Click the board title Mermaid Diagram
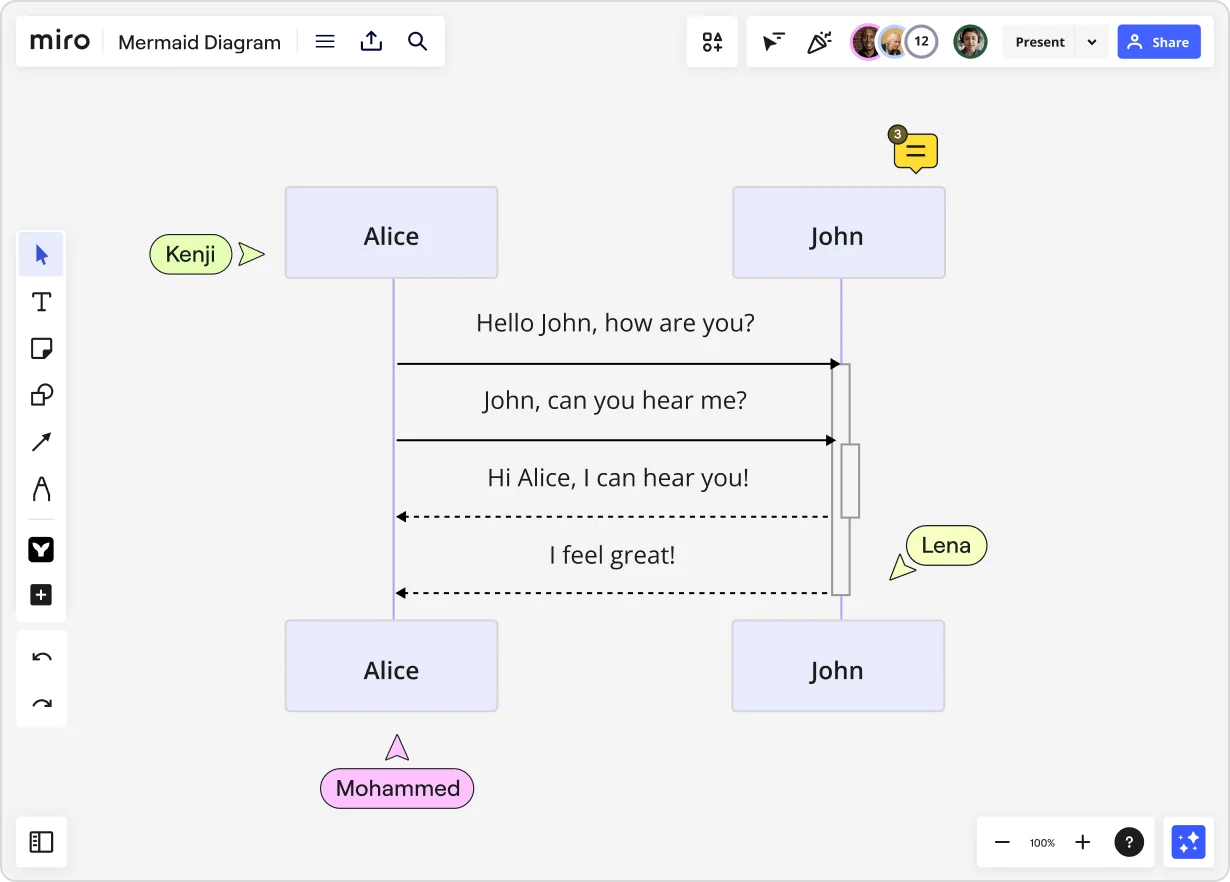 (199, 42)
